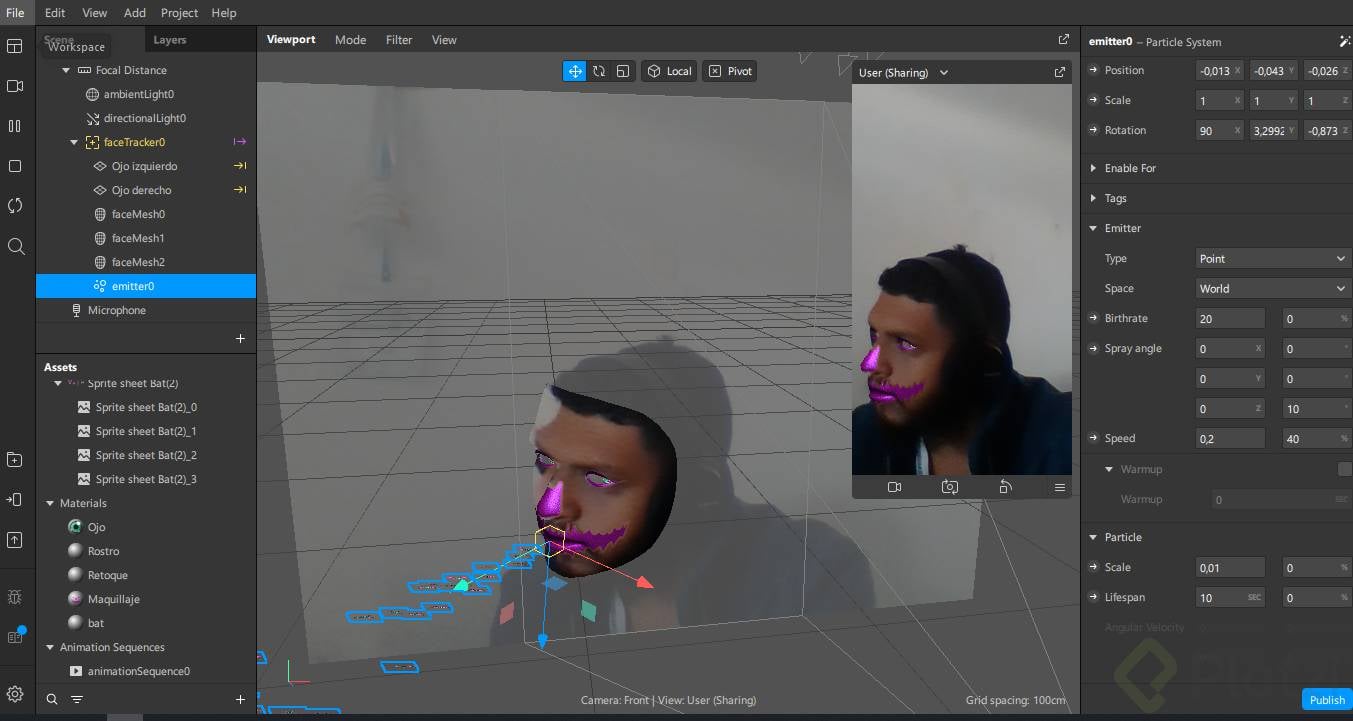
Task: Collapse the Materials asset group
Action: 51,503
